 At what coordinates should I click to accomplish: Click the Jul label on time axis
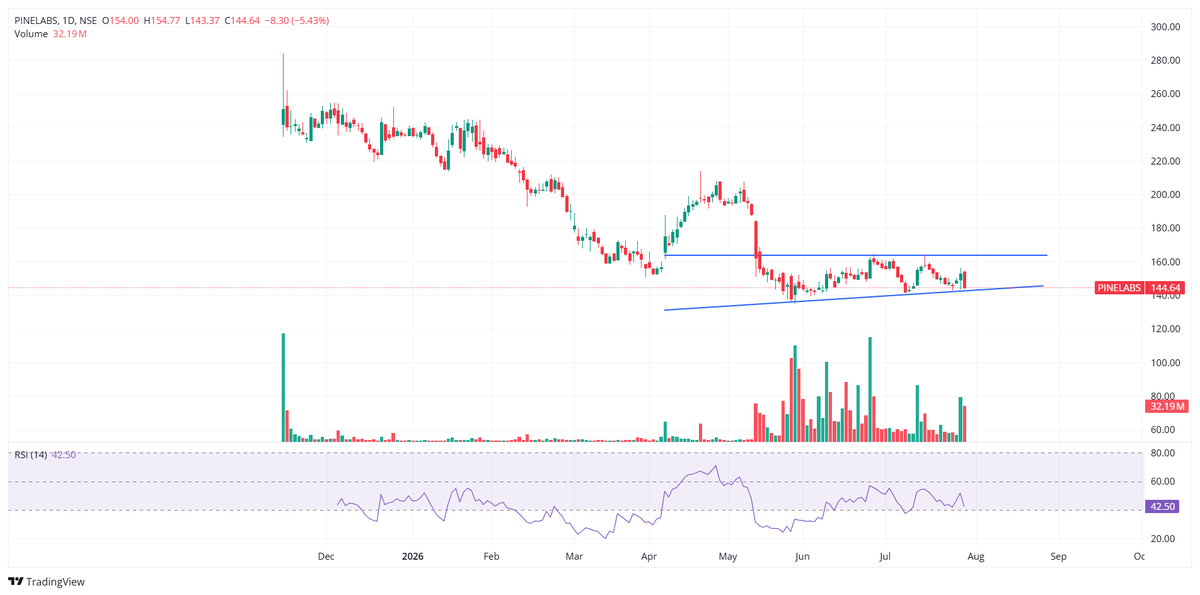[886, 554]
